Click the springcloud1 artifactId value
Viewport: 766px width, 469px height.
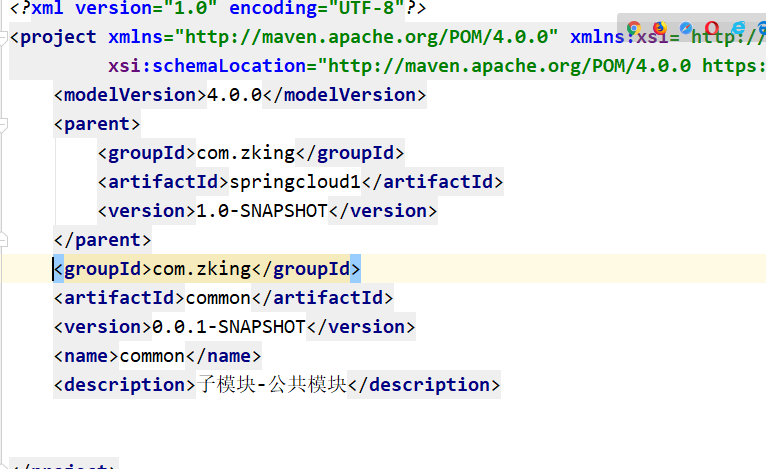pos(295,182)
